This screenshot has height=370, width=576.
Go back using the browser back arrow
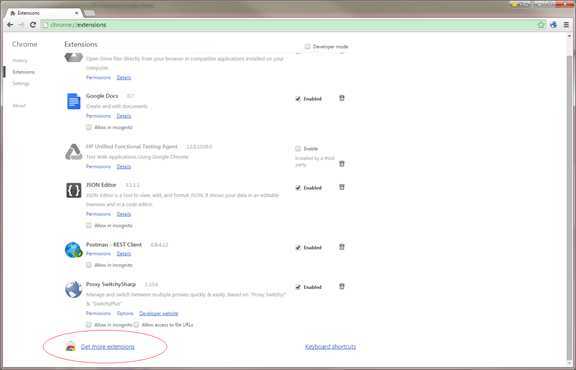(x=10, y=25)
